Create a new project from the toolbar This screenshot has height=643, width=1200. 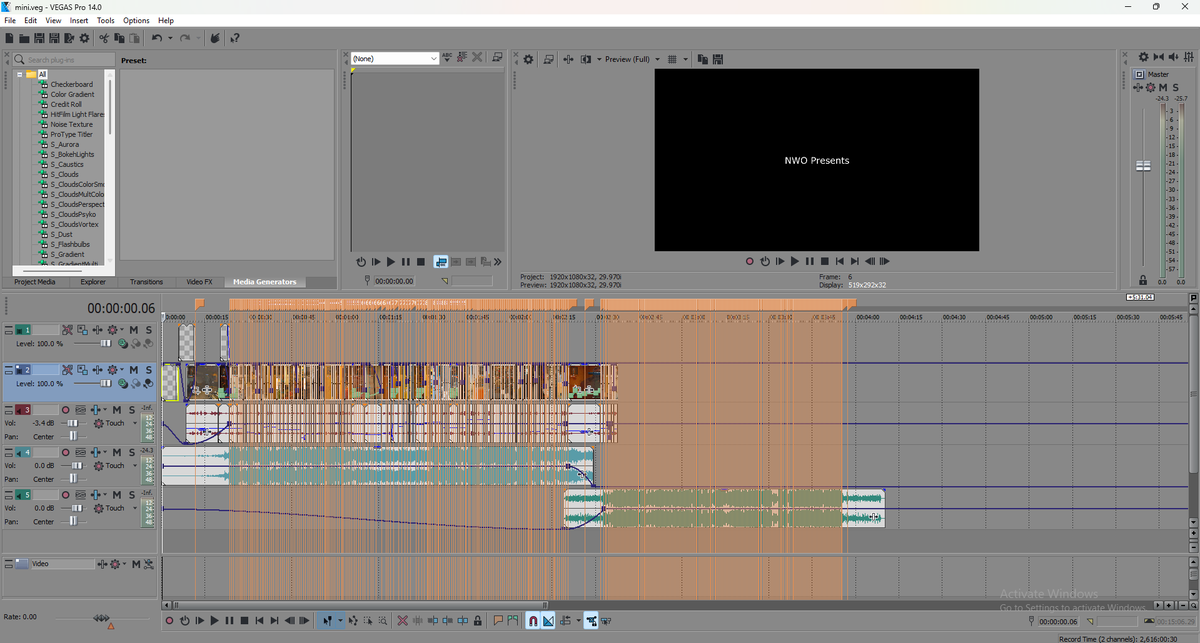[x=9, y=38]
